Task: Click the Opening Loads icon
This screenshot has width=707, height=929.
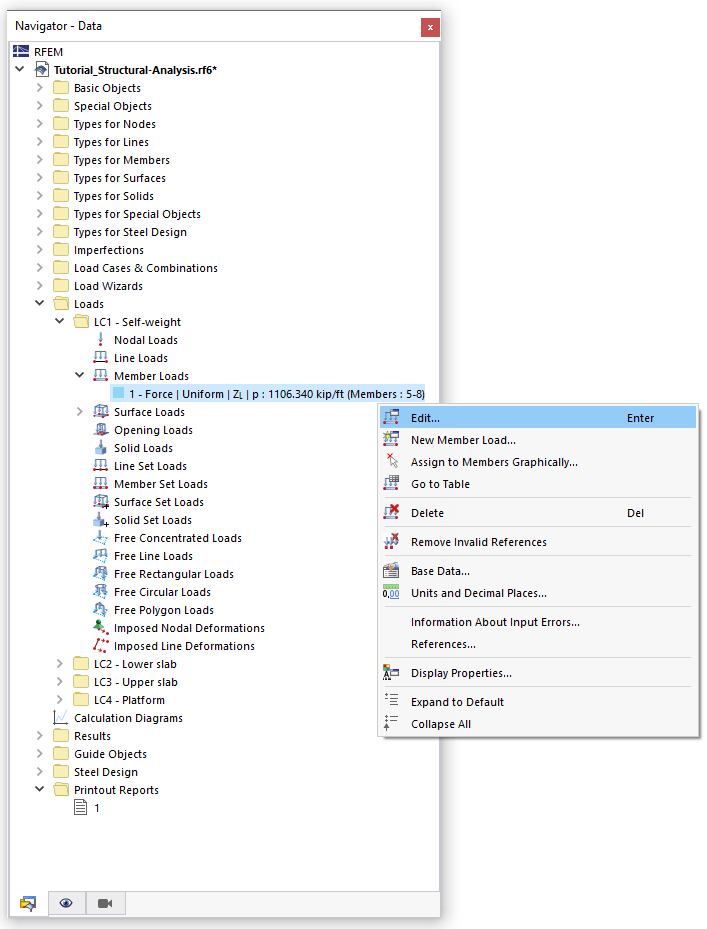Action: coord(101,430)
